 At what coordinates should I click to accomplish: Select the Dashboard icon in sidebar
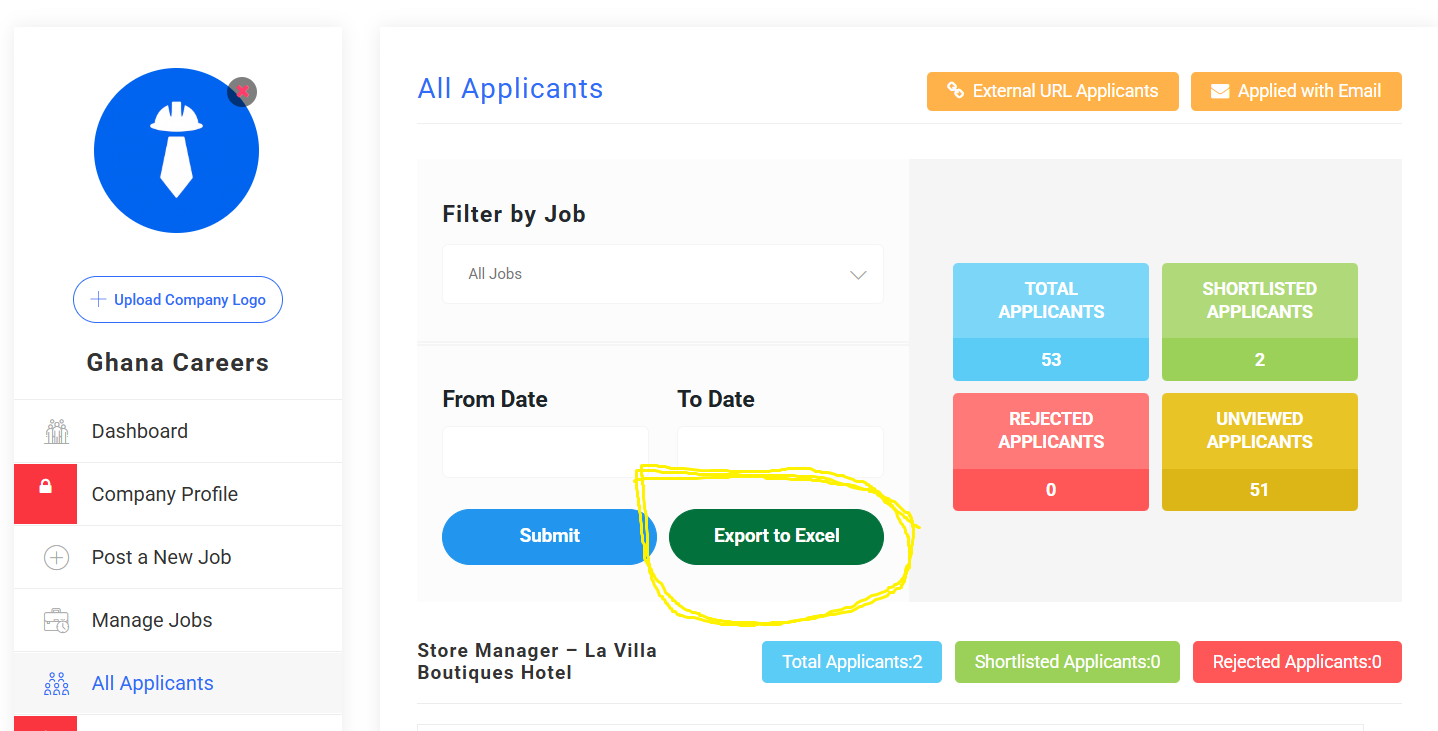click(x=56, y=430)
